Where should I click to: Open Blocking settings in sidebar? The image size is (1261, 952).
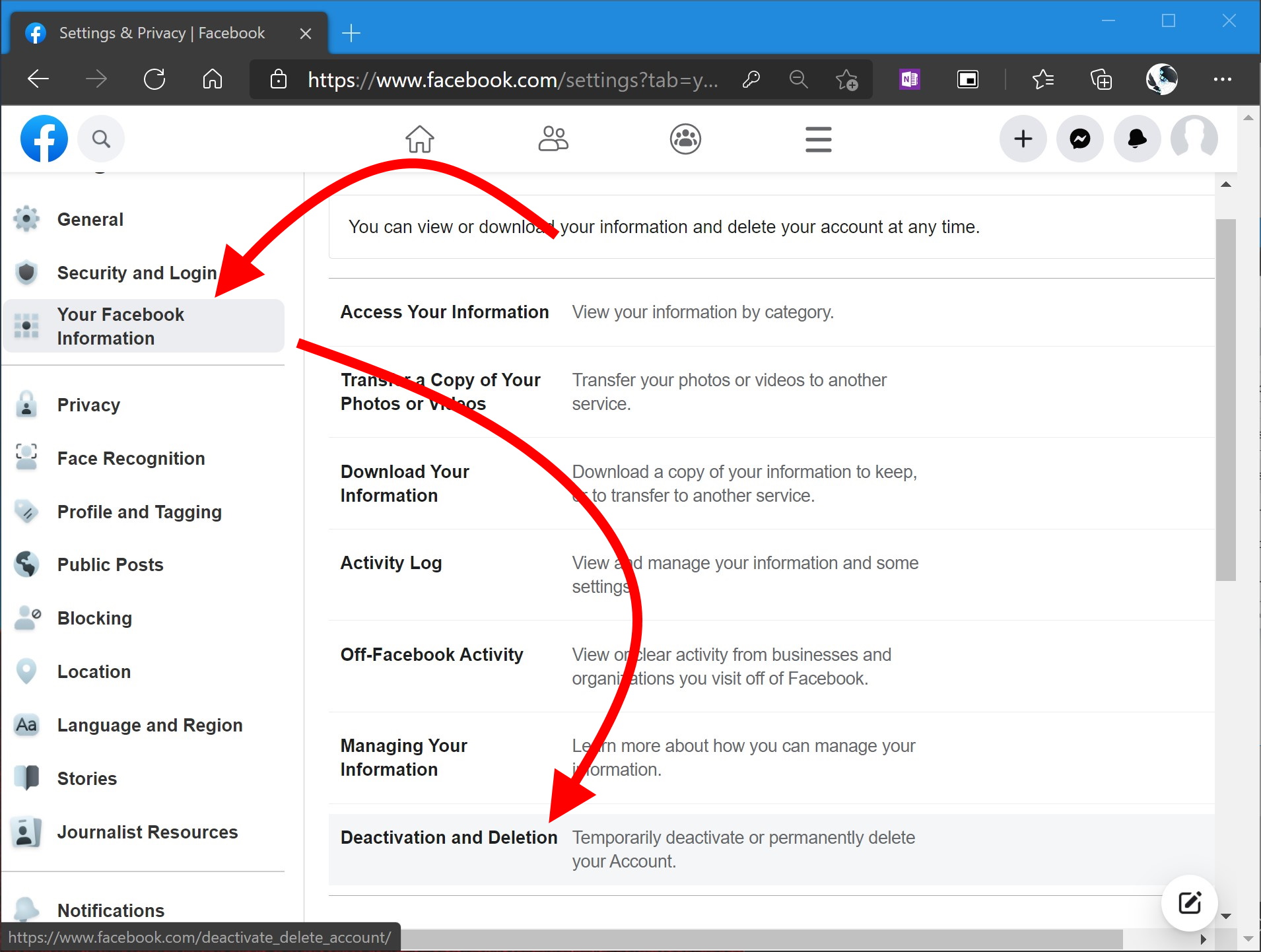point(144,618)
